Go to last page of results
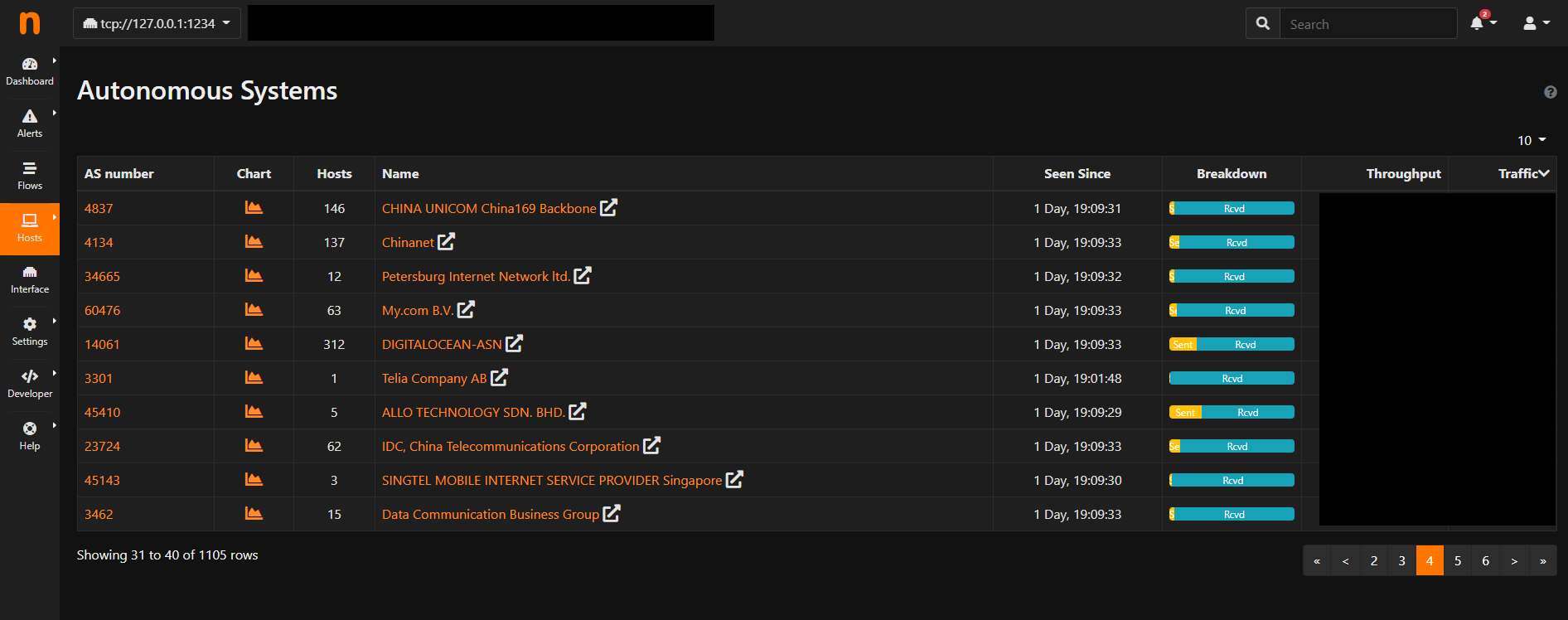This screenshot has width=1568, height=620. click(1542, 560)
